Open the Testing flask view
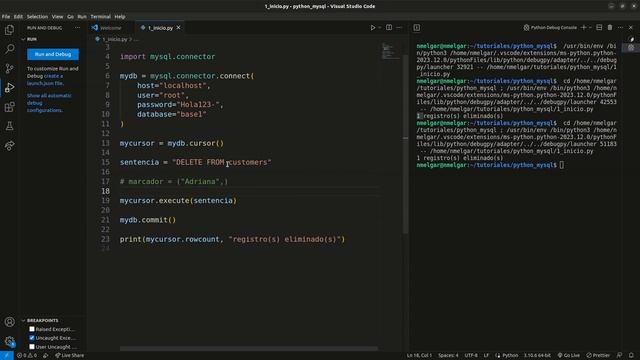640x360 pixels. [9, 126]
